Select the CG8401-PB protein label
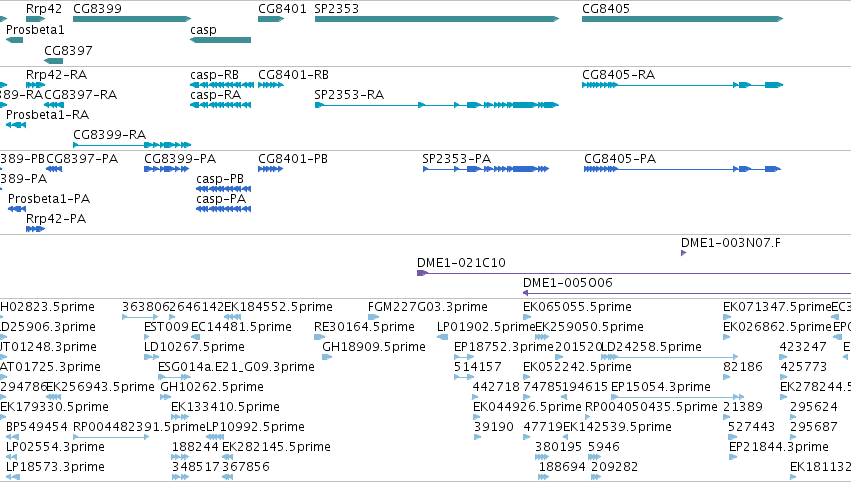Screen dimensions: 851x482 tap(293, 158)
